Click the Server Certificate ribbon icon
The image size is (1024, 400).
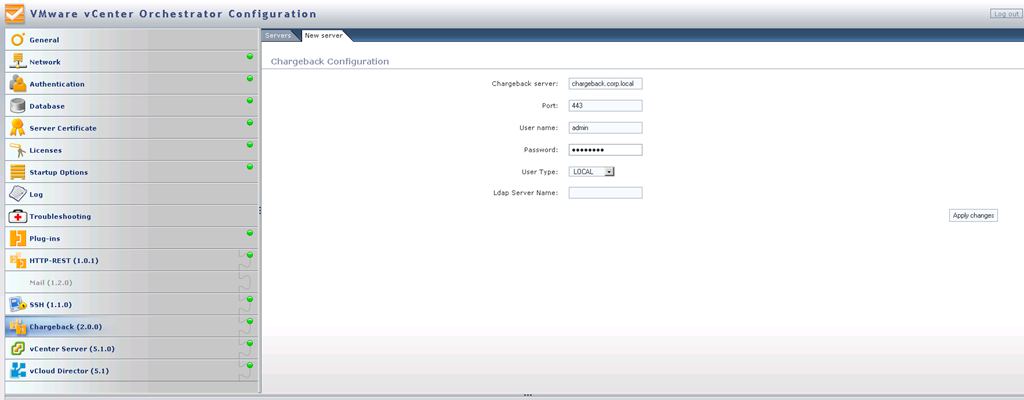18,128
